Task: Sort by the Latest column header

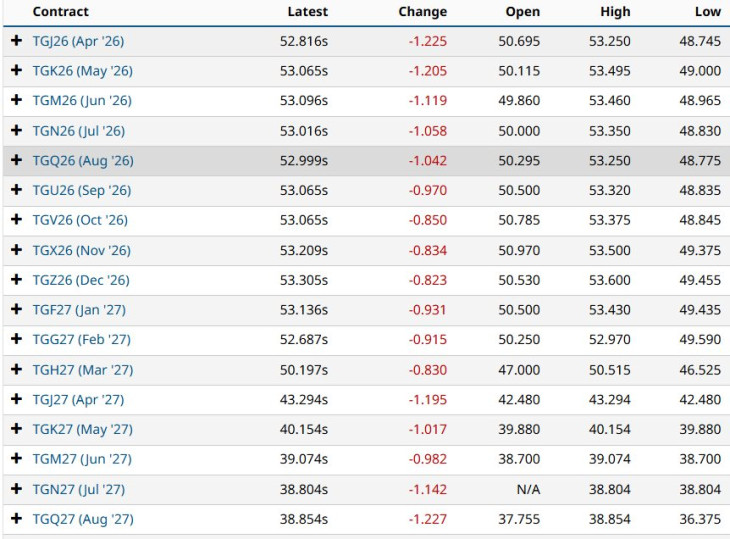Action: tap(307, 12)
